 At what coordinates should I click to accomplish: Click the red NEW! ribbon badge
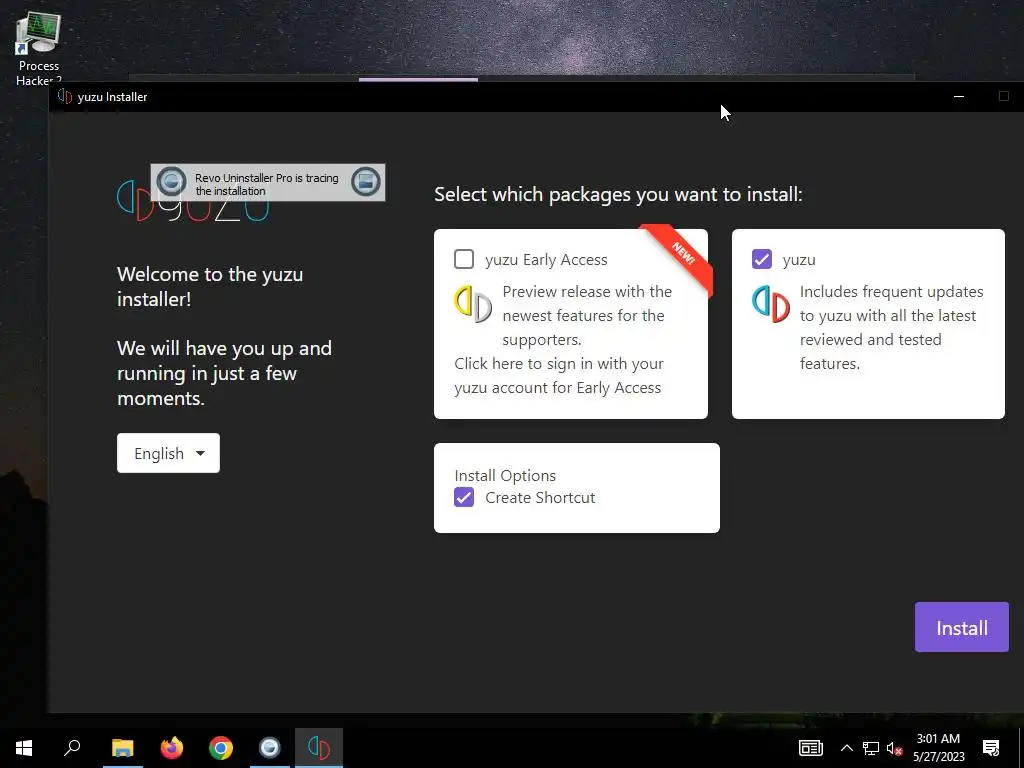click(679, 256)
